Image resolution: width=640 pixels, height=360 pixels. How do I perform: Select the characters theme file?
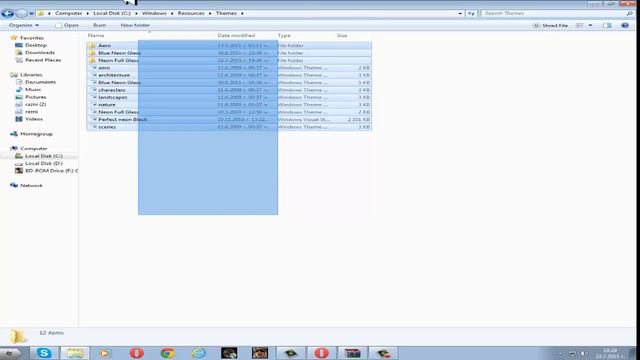(111, 90)
